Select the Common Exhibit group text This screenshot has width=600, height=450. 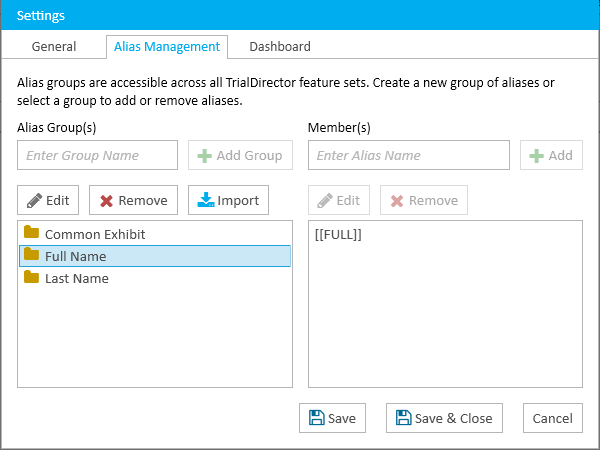tap(95, 234)
